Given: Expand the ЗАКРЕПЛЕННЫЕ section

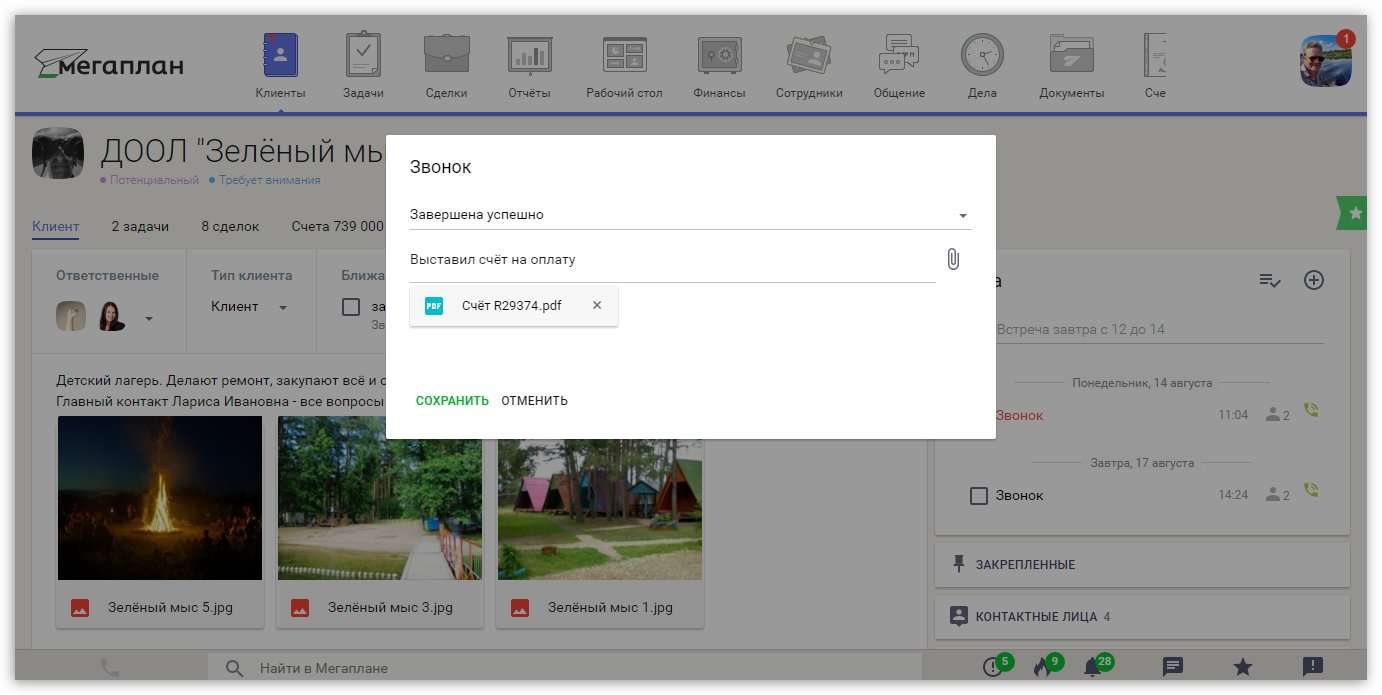Looking at the screenshot, I should tap(1142, 565).
